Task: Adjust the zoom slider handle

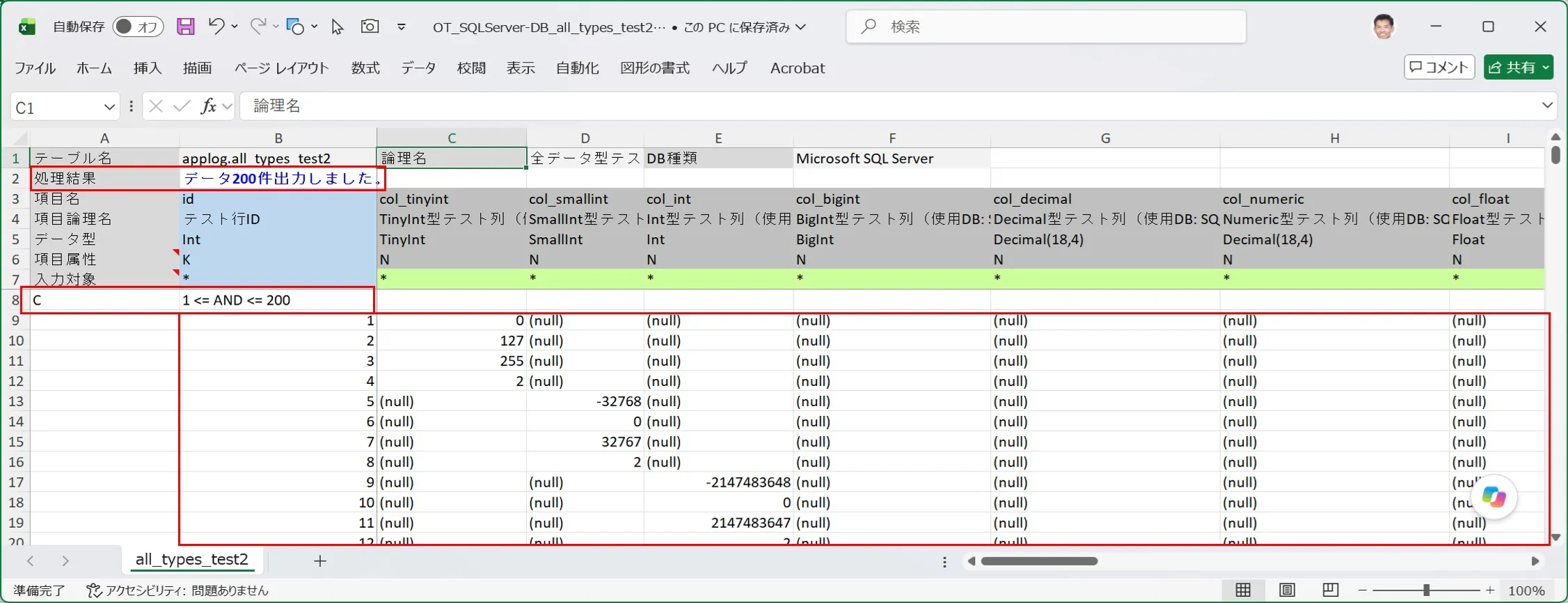Action: (1426, 590)
